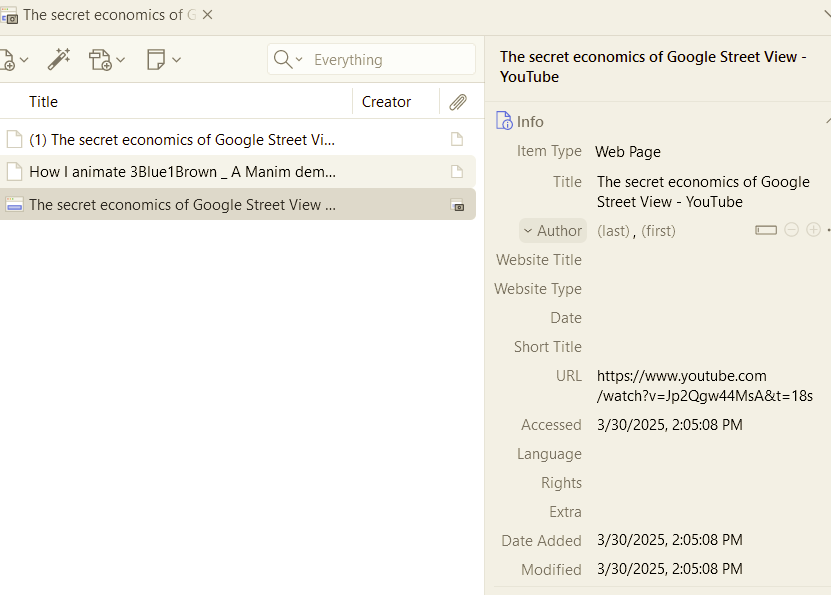Click the empty Website Type field
Image resolution: width=831 pixels, height=595 pixels.
pos(708,289)
